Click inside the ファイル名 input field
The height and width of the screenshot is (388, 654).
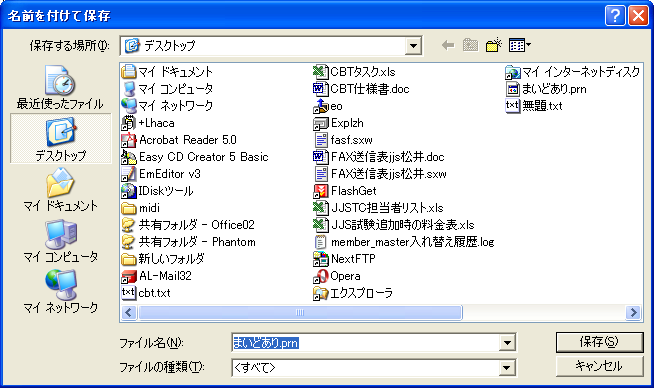coord(365,343)
